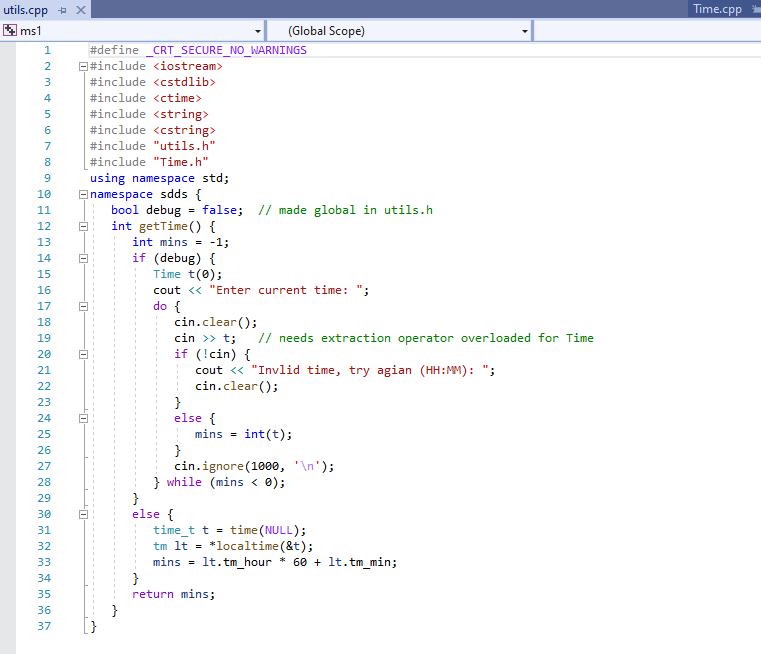This screenshot has height=654, width=761.
Task: Collapse the if (debug) block
Action: coord(83,259)
